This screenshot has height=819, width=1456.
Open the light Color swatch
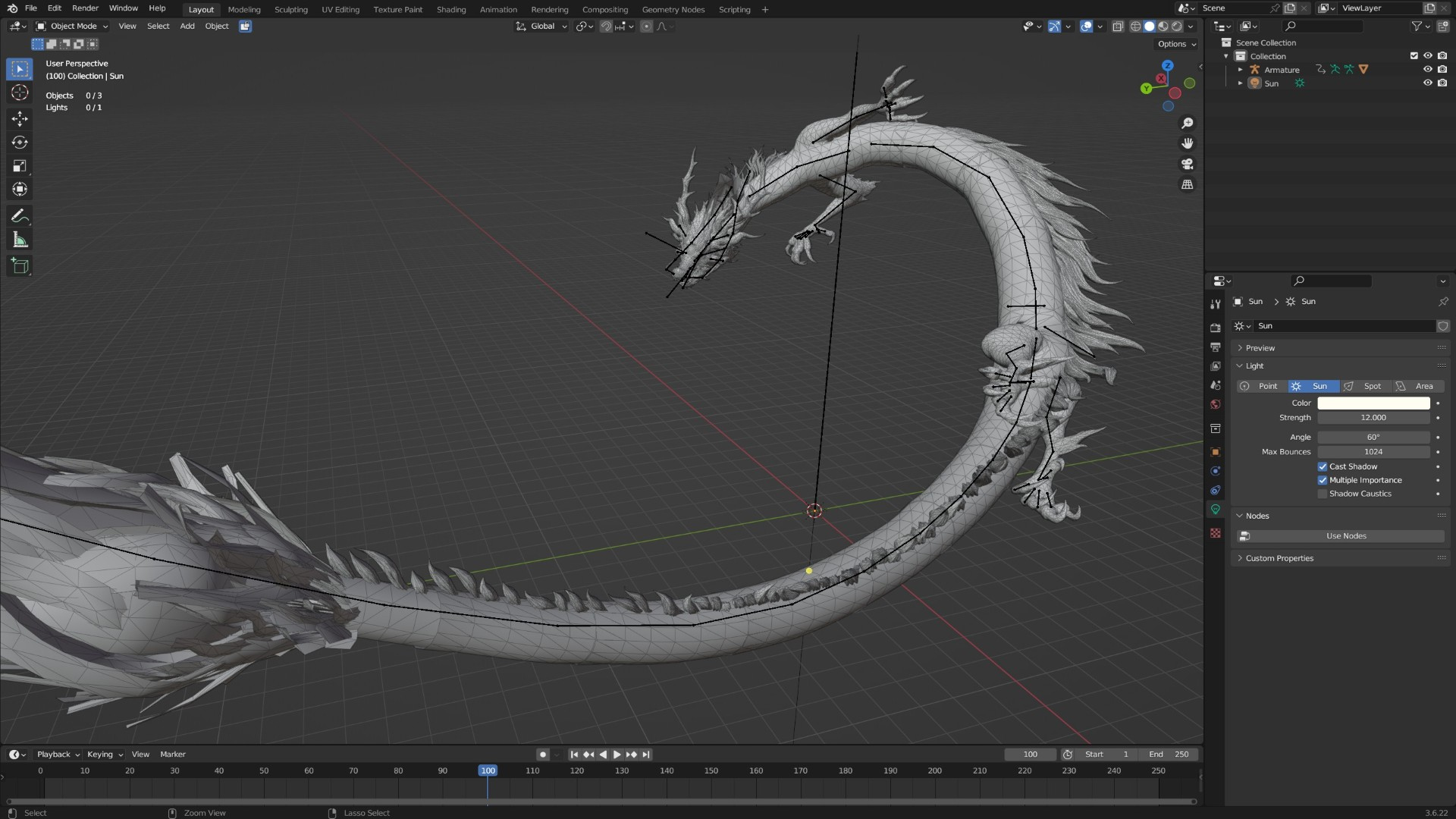pos(1373,403)
